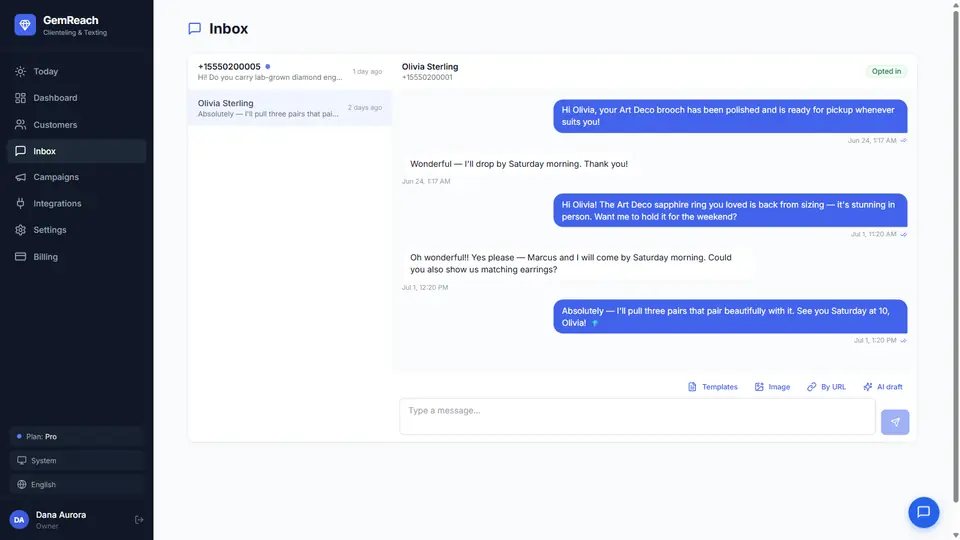Go to the Billing page
960x540 pixels.
pos(77,257)
